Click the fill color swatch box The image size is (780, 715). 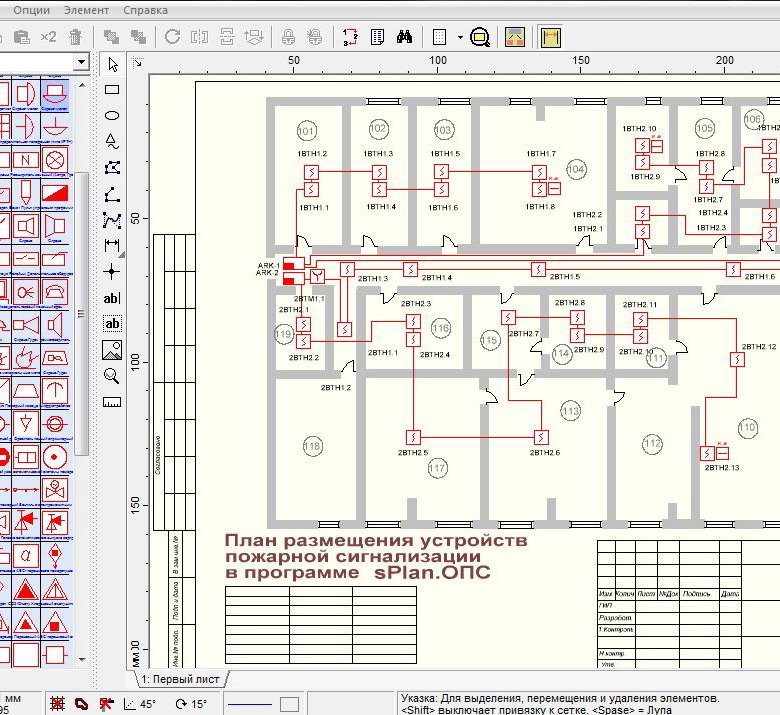click(x=289, y=704)
